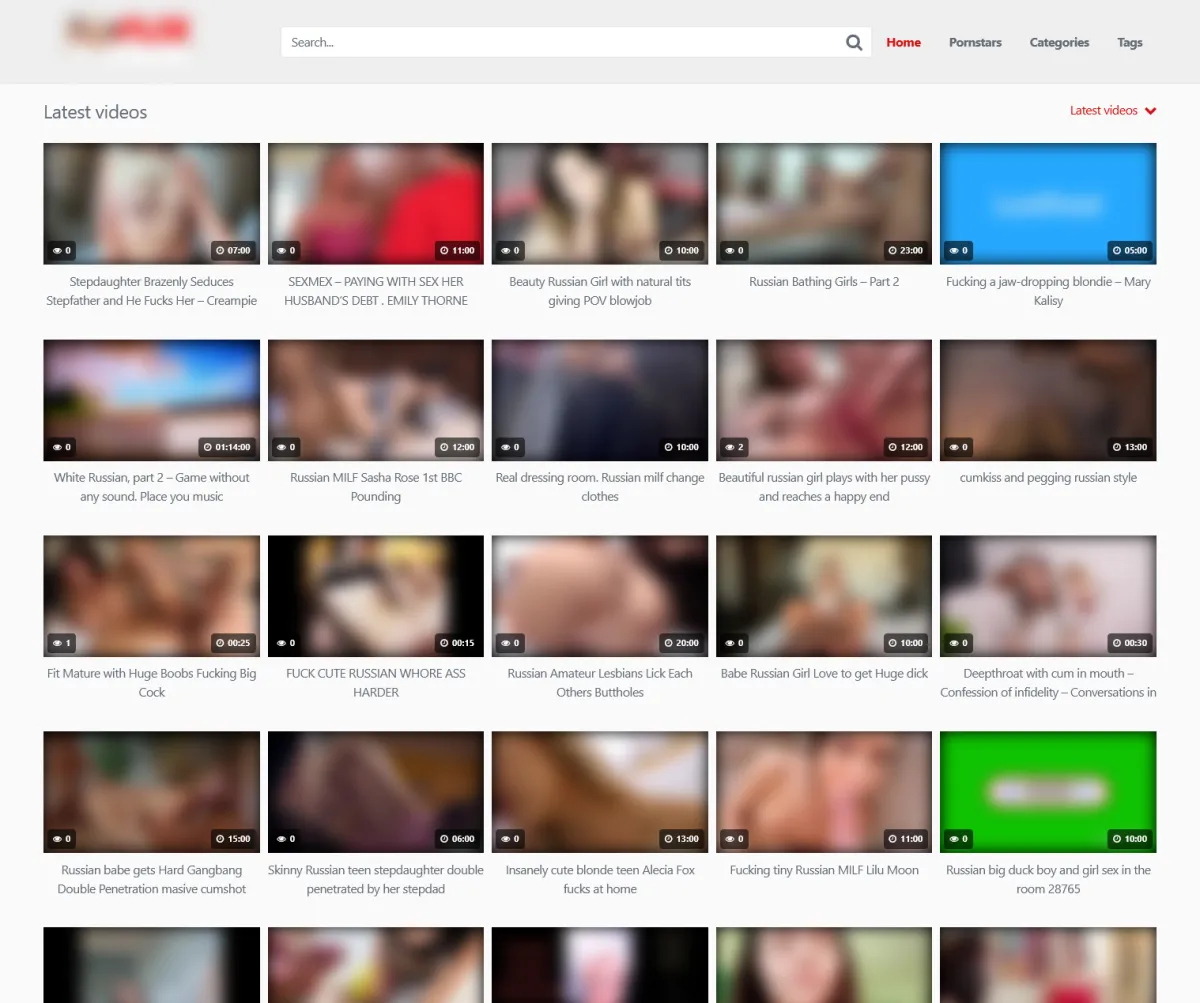Click the eye icon on the 00:30 video
Screen dimensions: 1200x1003
pyautogui.click(x=954, y=643)
